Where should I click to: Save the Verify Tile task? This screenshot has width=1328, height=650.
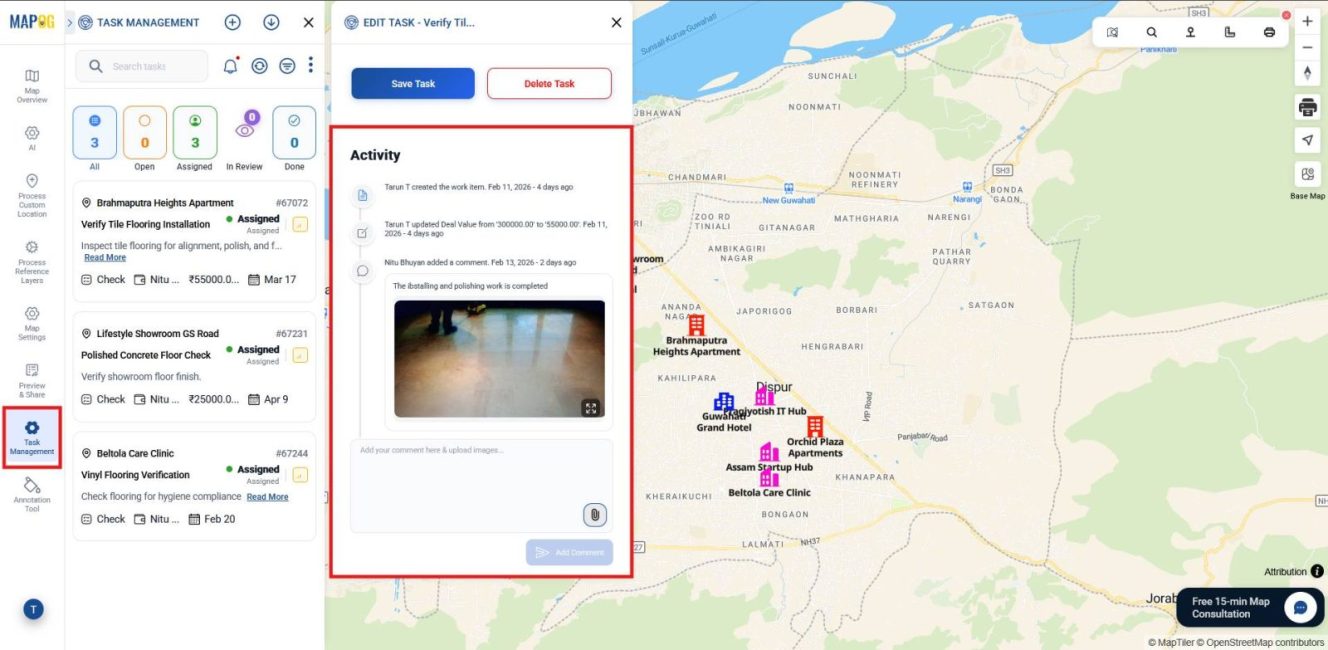412,83
